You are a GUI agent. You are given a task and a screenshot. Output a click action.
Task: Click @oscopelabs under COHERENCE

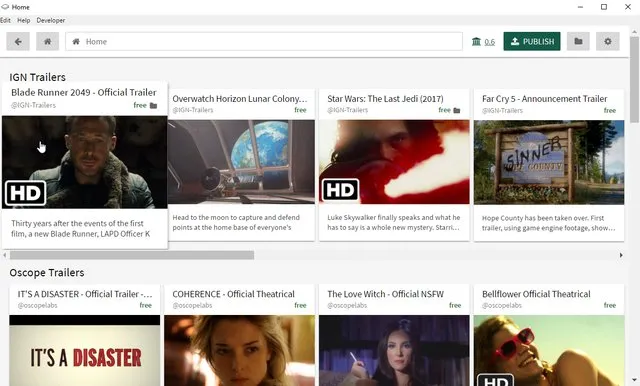[x=192, y=306]
